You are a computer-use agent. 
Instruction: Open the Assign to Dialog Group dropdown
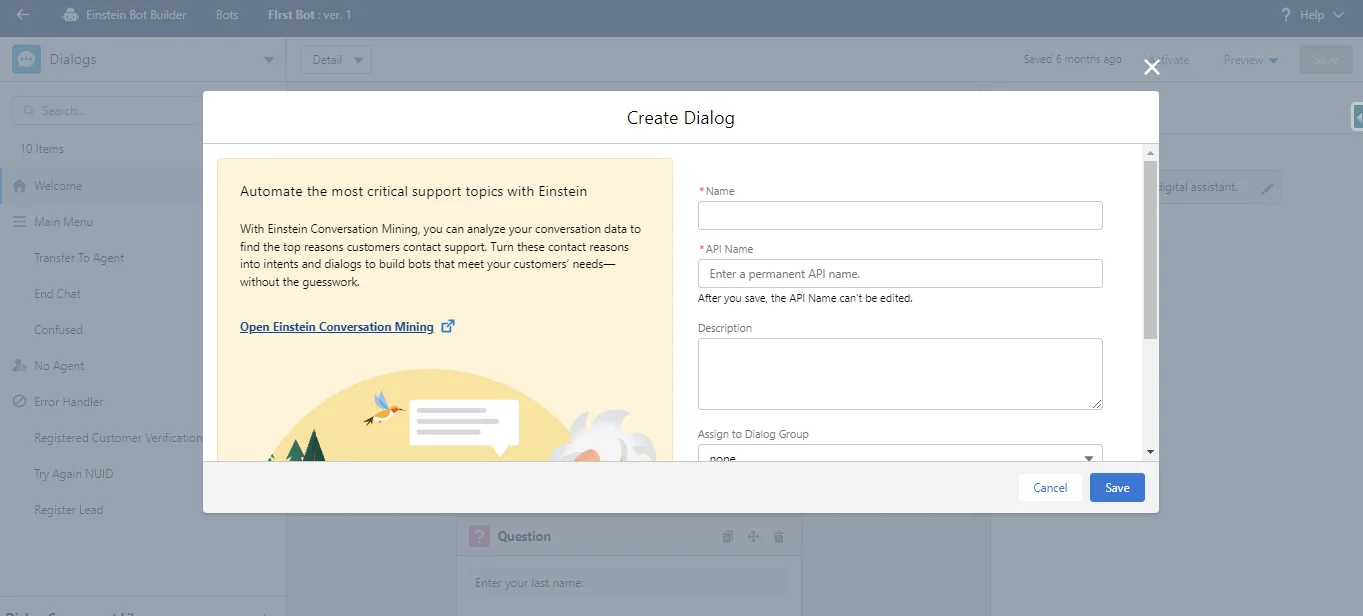(x=1089, y=455)
